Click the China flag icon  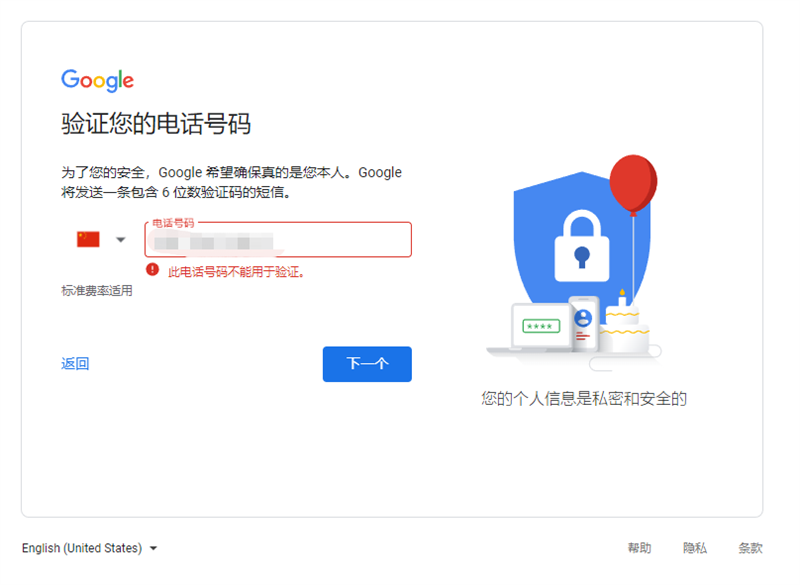(89, 238)
